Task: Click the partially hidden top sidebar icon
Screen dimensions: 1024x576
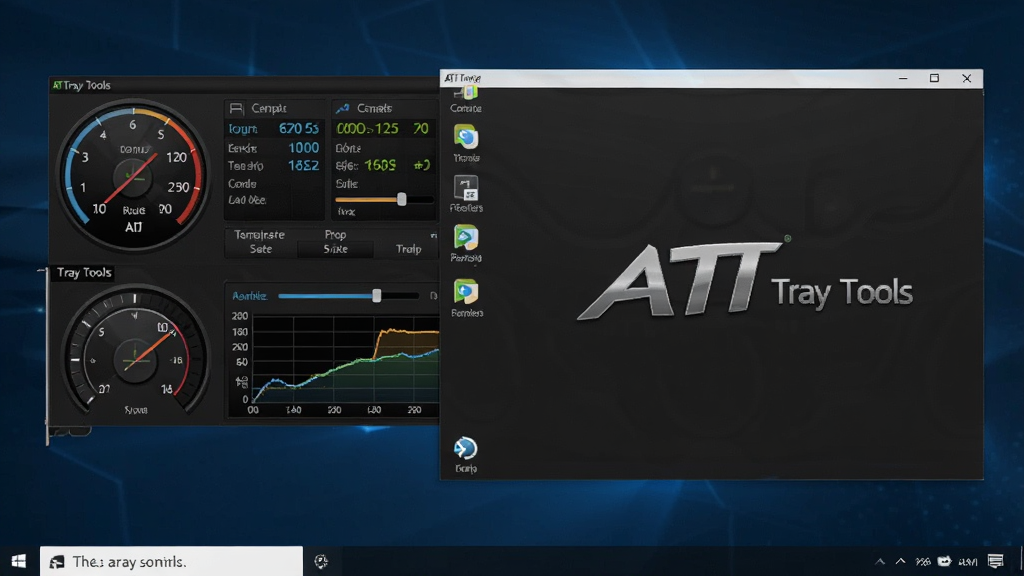Action: pos(466,95)
